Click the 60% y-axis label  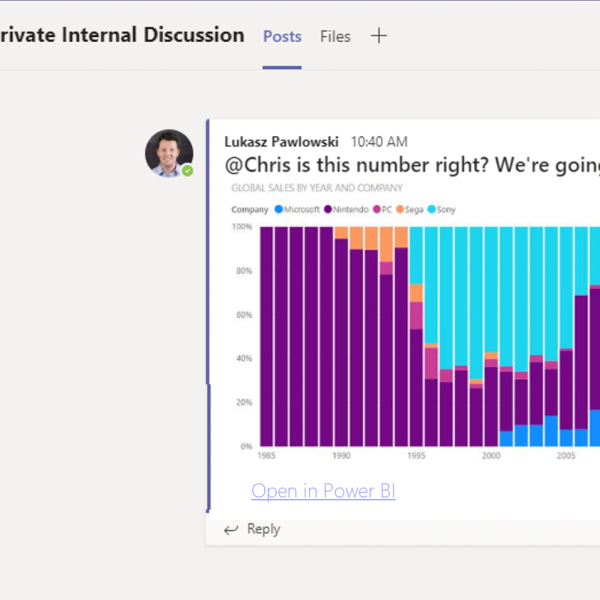click(x=244, y=315)
